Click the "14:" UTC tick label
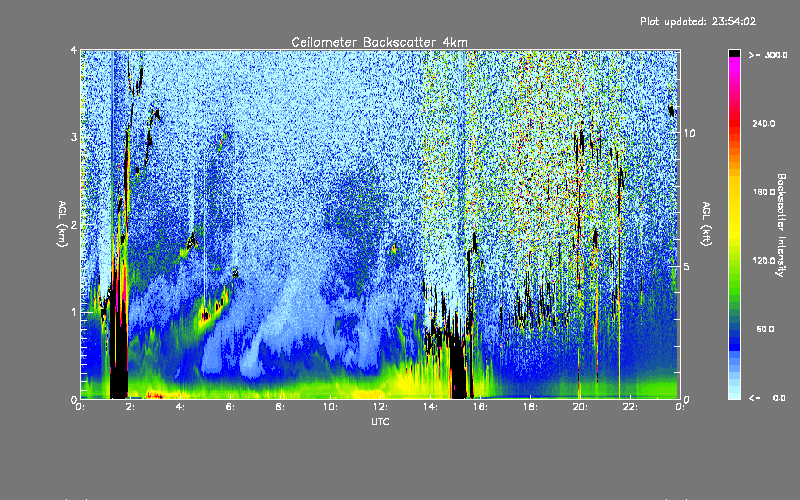Image resolution: width=800 pixels, height=500 pixels. pyautogui.click(x=430, y=407)
